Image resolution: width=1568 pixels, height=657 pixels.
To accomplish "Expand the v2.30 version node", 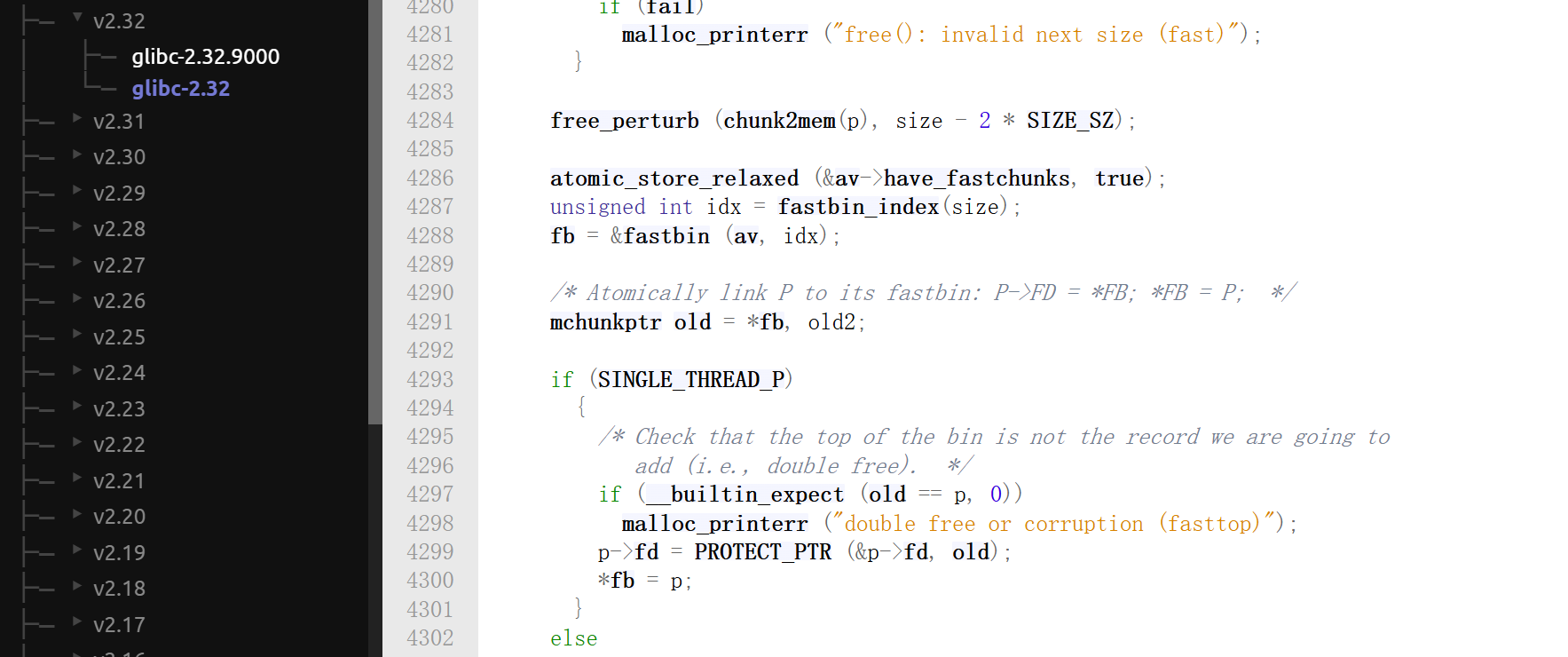I will 77,154.
